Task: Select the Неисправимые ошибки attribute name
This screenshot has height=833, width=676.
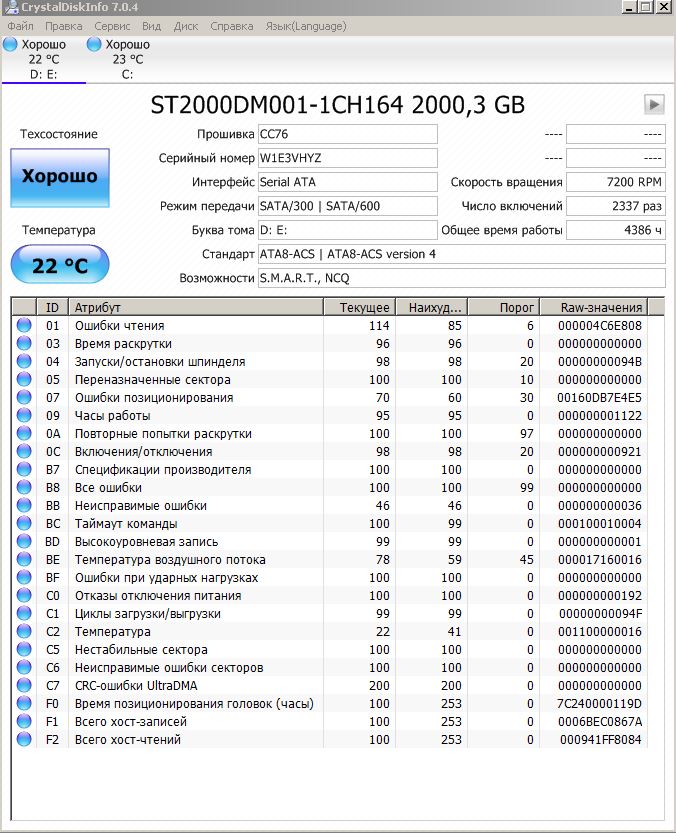Action: pyautogui.click(x=141, y=506)
